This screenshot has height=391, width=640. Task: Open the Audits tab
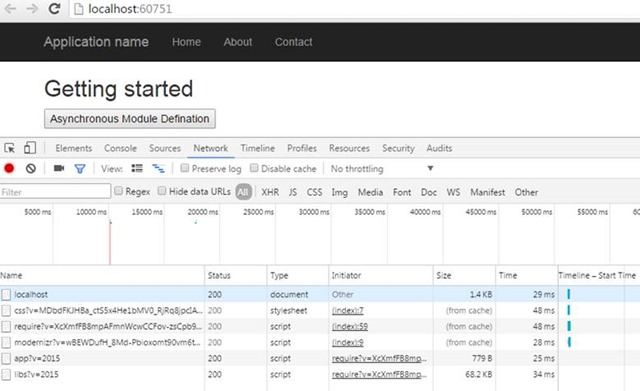[x=439, y=148]
